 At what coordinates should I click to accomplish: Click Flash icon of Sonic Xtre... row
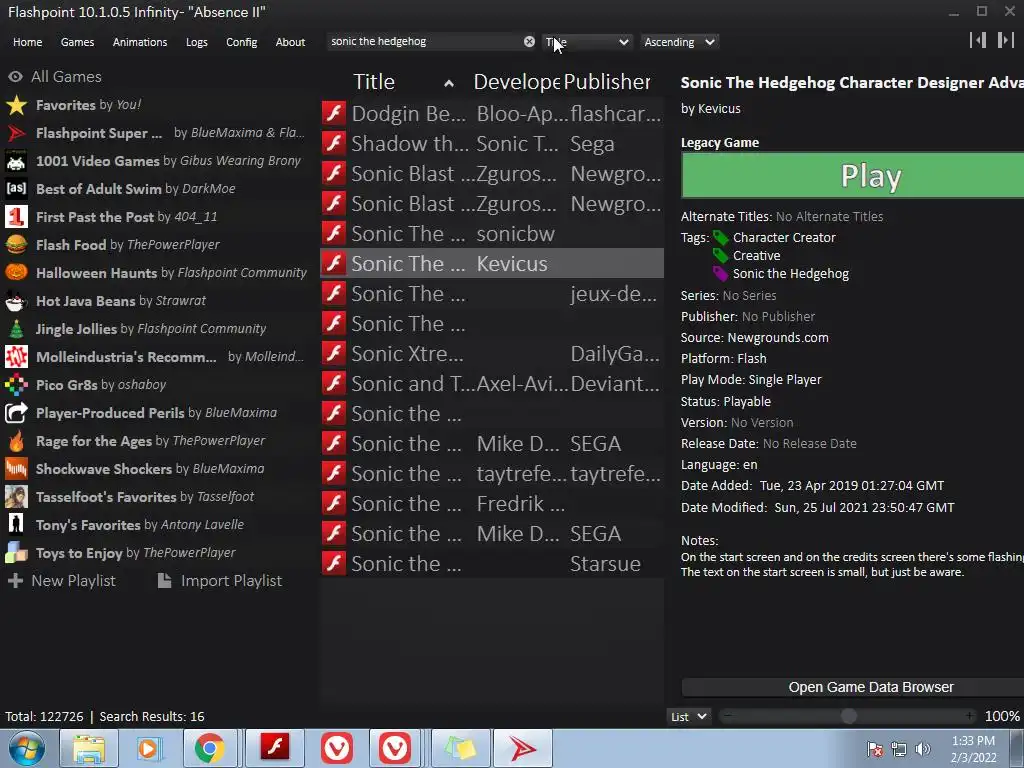[x=334, y=354]
